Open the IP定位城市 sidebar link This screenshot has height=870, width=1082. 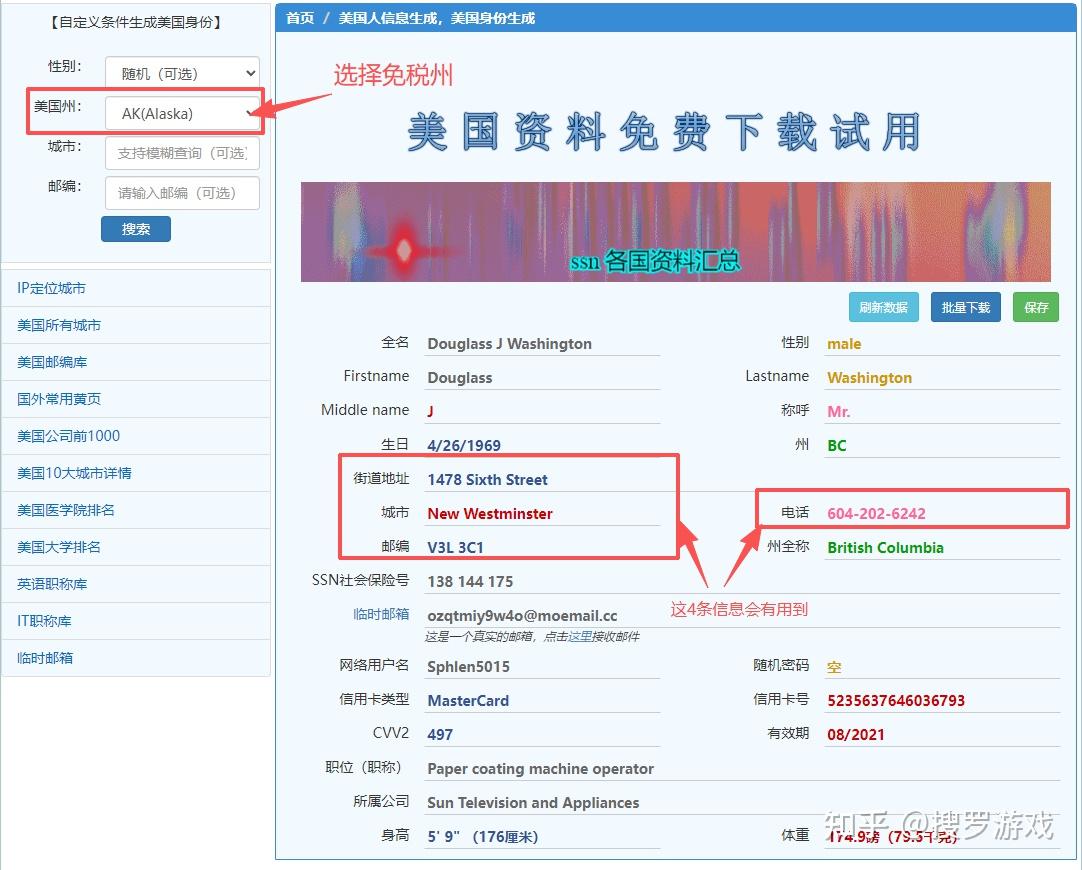coord(51,288)
